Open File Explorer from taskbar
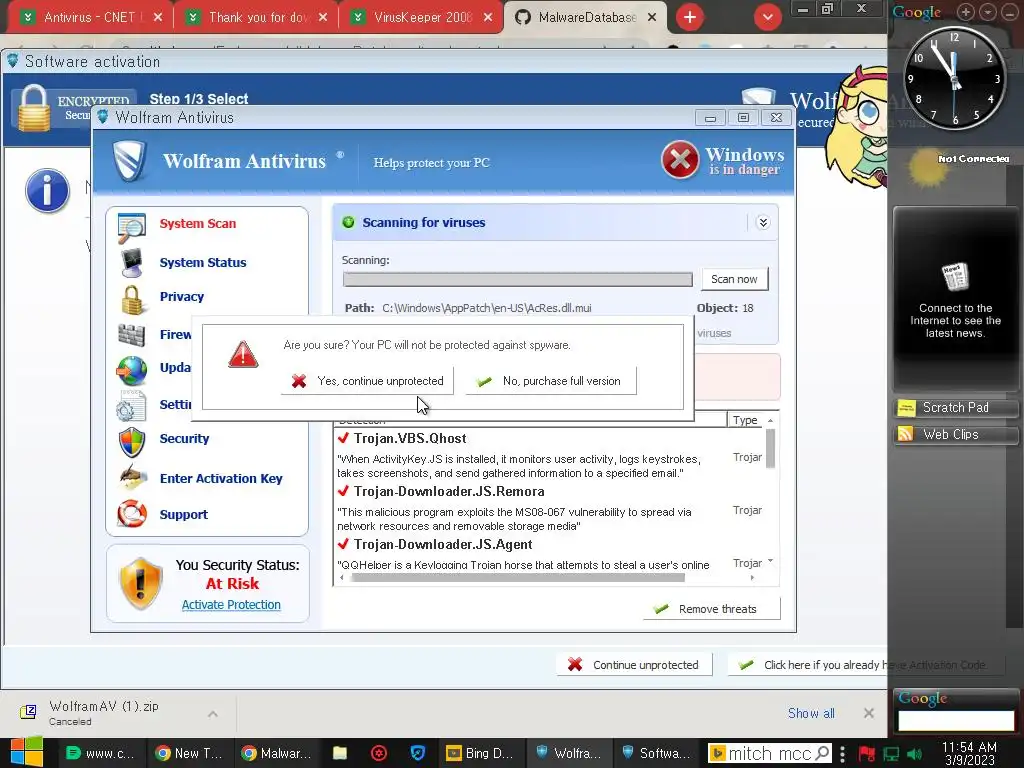 [340, 753]
